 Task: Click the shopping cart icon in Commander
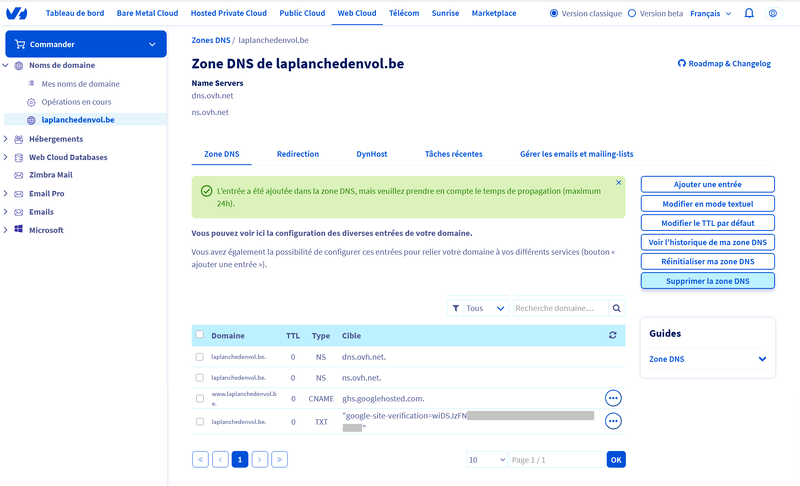[20, 44]
